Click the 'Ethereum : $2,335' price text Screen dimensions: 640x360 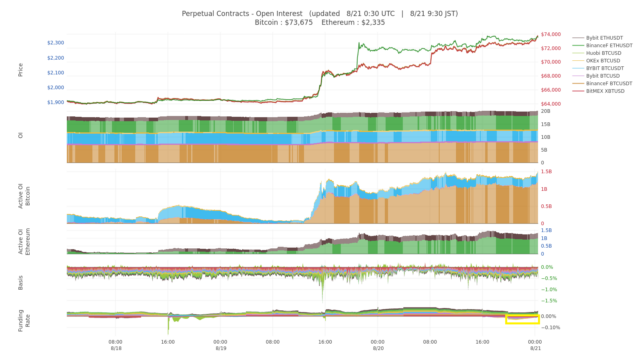[353, 22]
